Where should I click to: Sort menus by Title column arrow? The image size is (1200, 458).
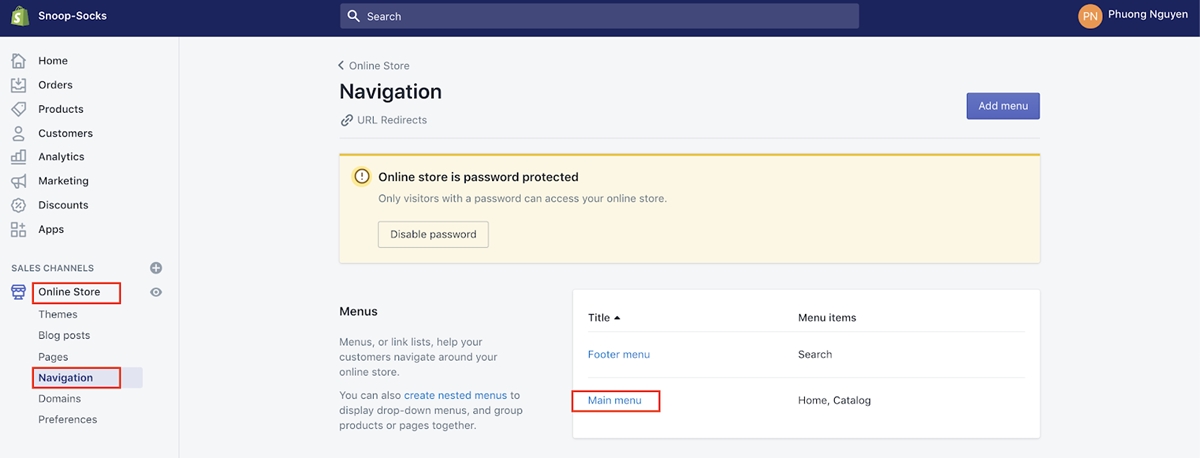pos(617,318)
